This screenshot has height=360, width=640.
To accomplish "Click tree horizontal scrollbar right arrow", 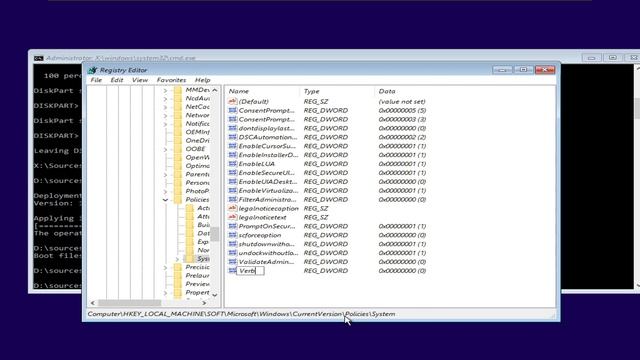I will point(204,302).
